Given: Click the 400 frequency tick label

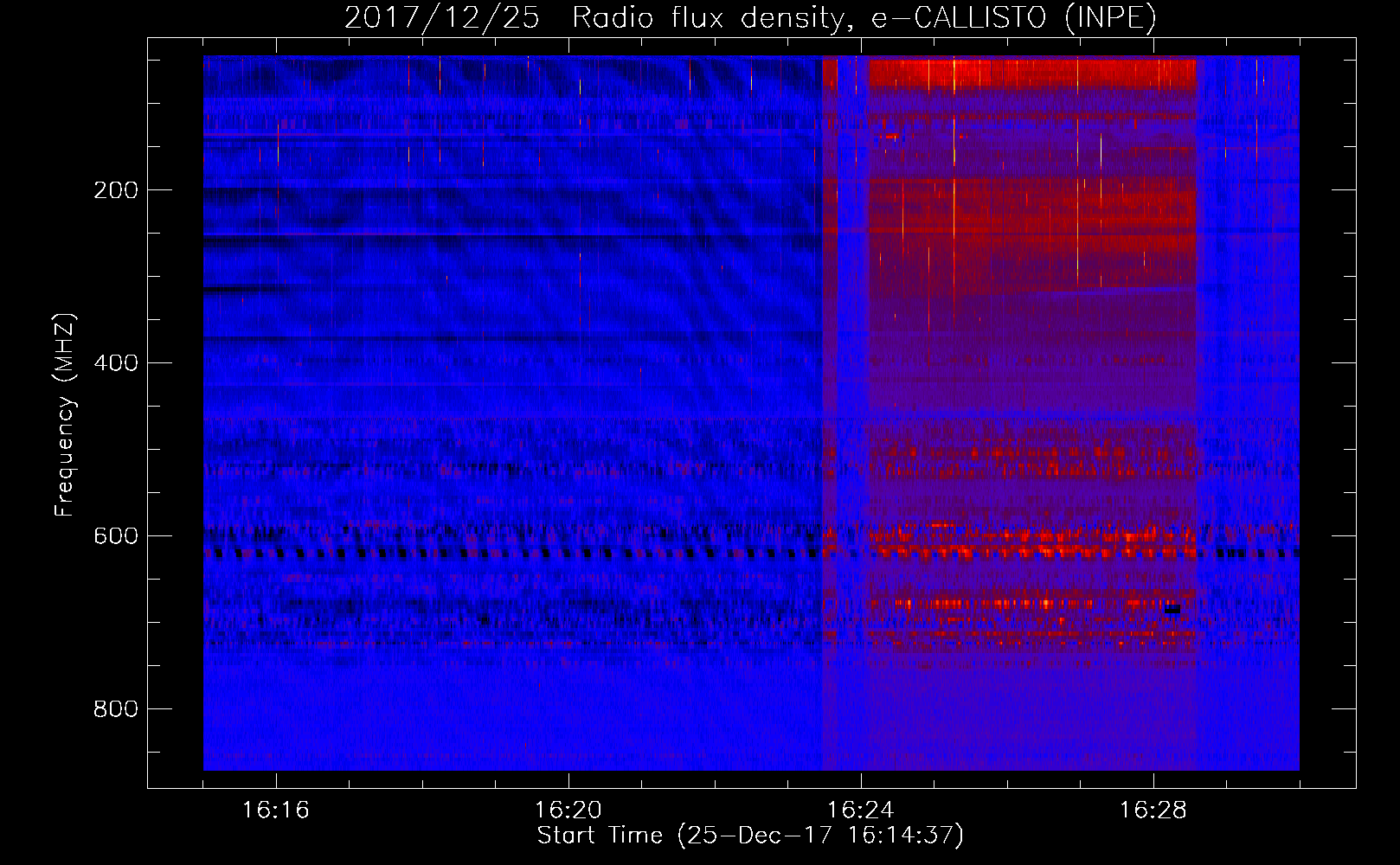Looking at the screenshot, I should click(x=116, y=363).
